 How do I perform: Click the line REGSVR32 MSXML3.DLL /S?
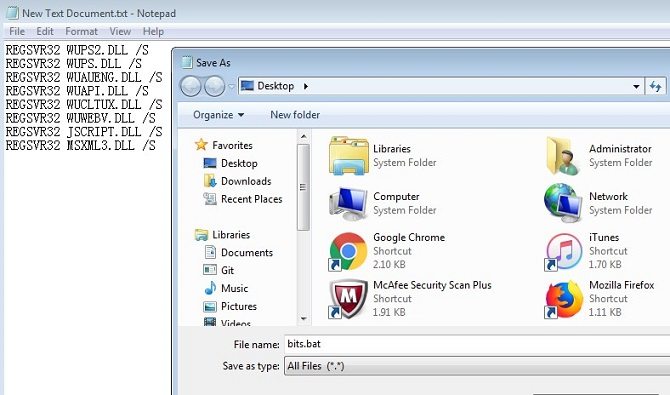pos(80,145)
